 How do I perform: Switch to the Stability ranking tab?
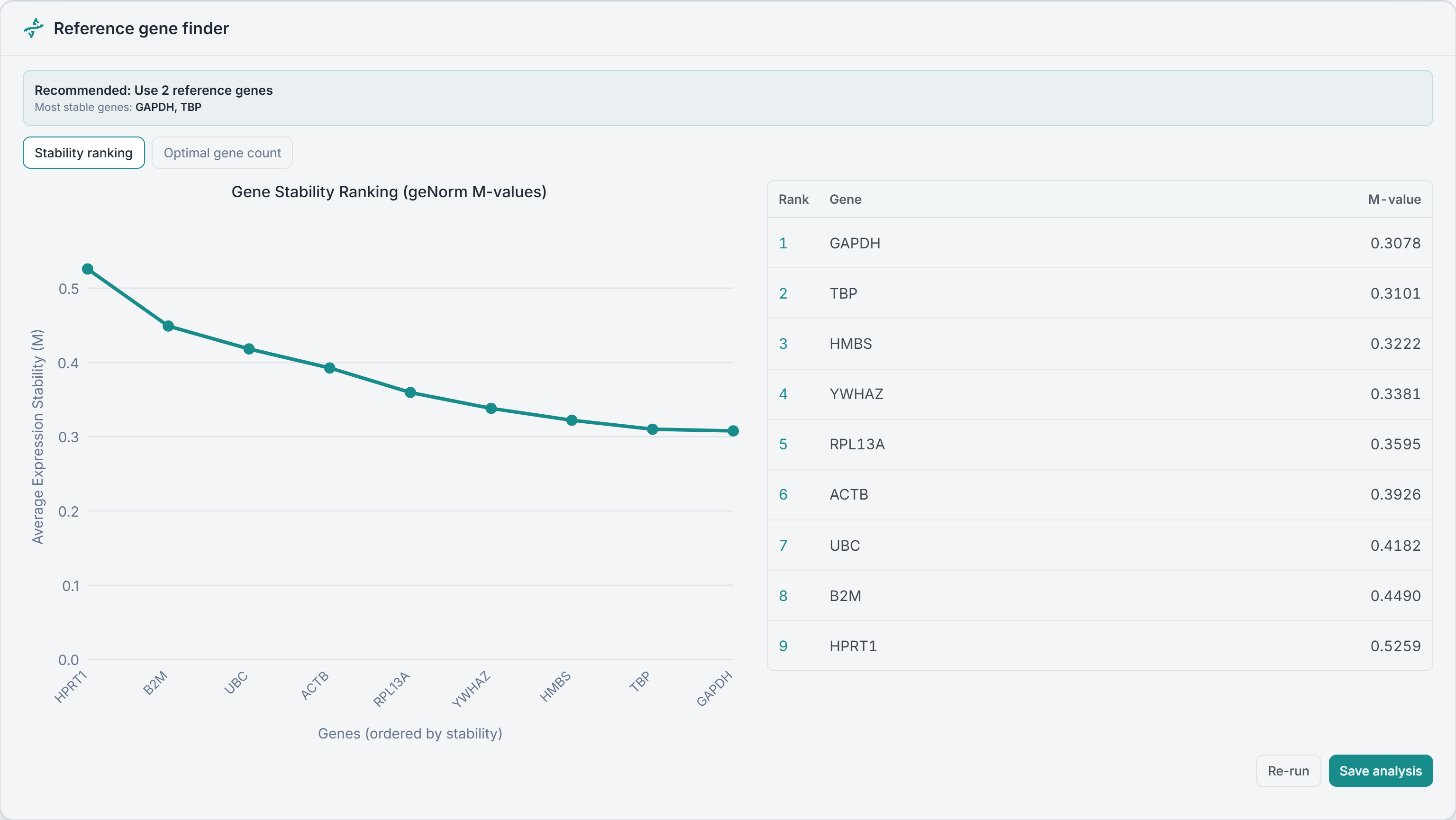pyautogui.click(x=83, y=153)
